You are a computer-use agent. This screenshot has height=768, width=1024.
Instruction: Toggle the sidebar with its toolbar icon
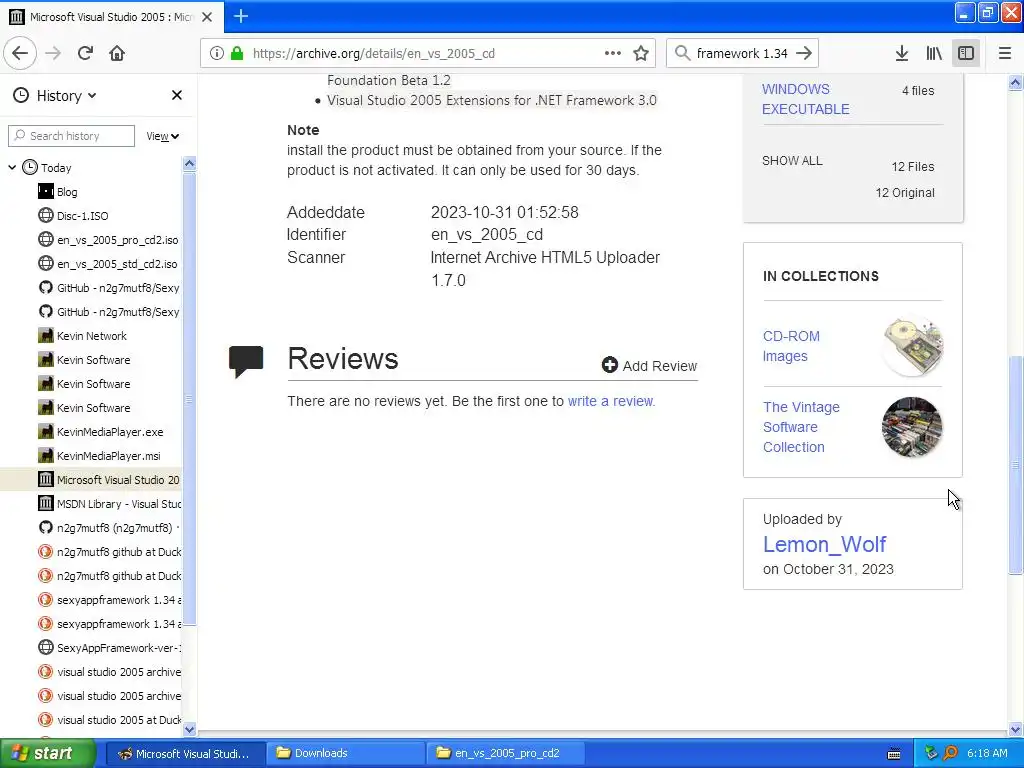coord(966,54)
